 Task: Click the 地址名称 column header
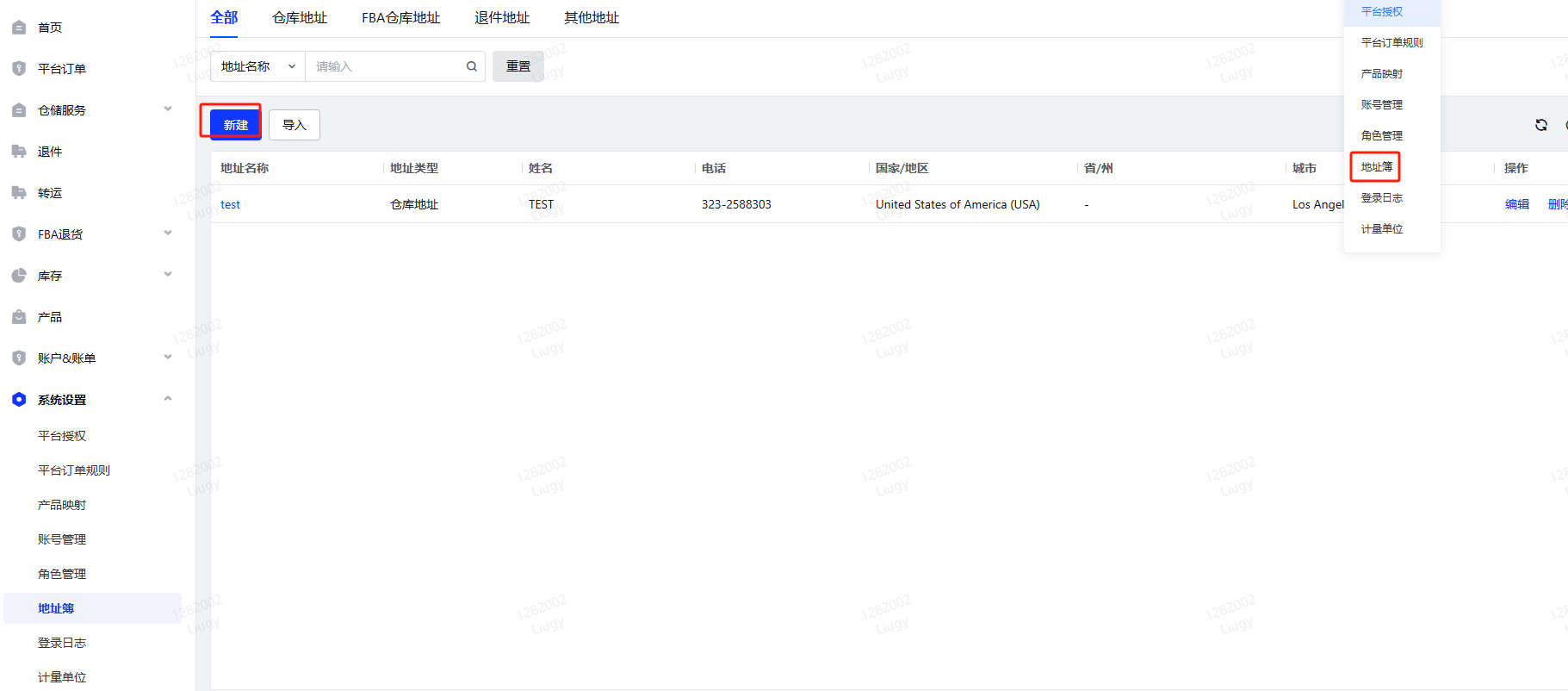click(x=245, y=168)
